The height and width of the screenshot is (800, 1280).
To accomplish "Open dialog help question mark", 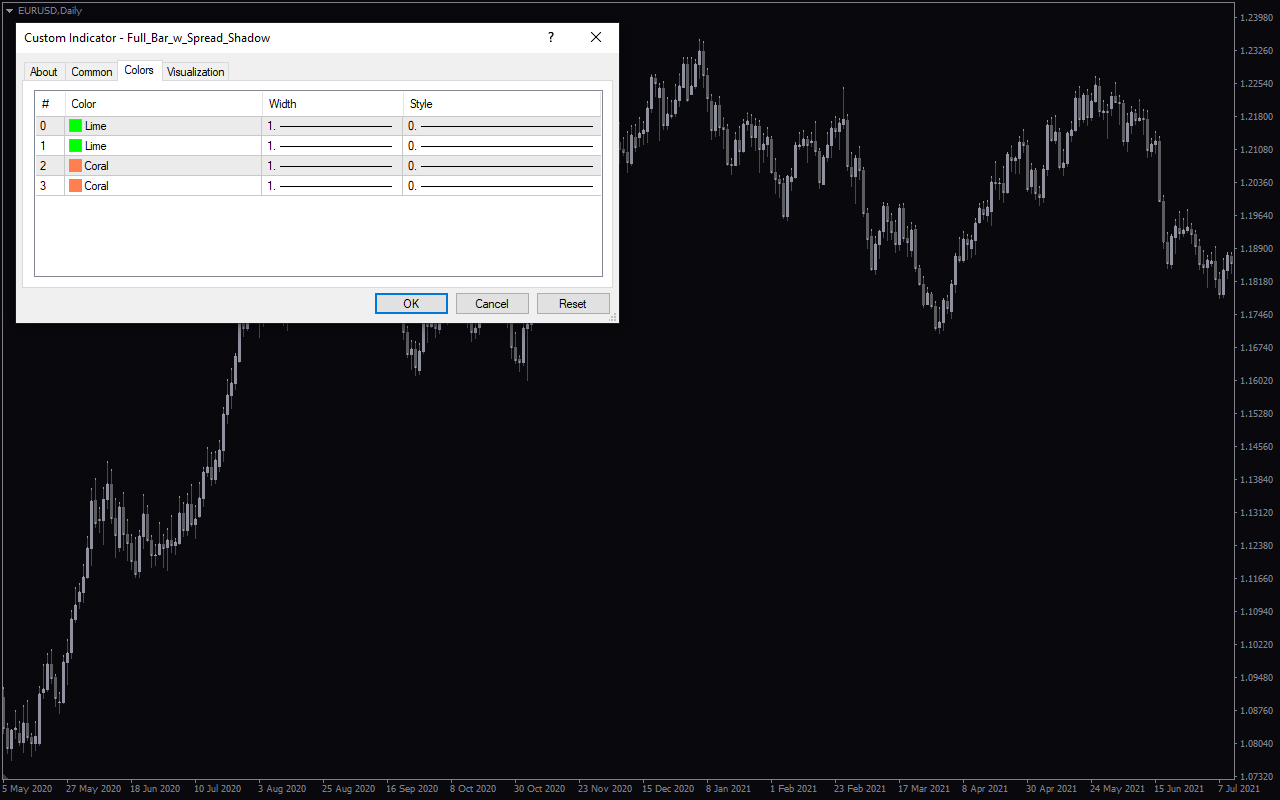I will (550, 37).
